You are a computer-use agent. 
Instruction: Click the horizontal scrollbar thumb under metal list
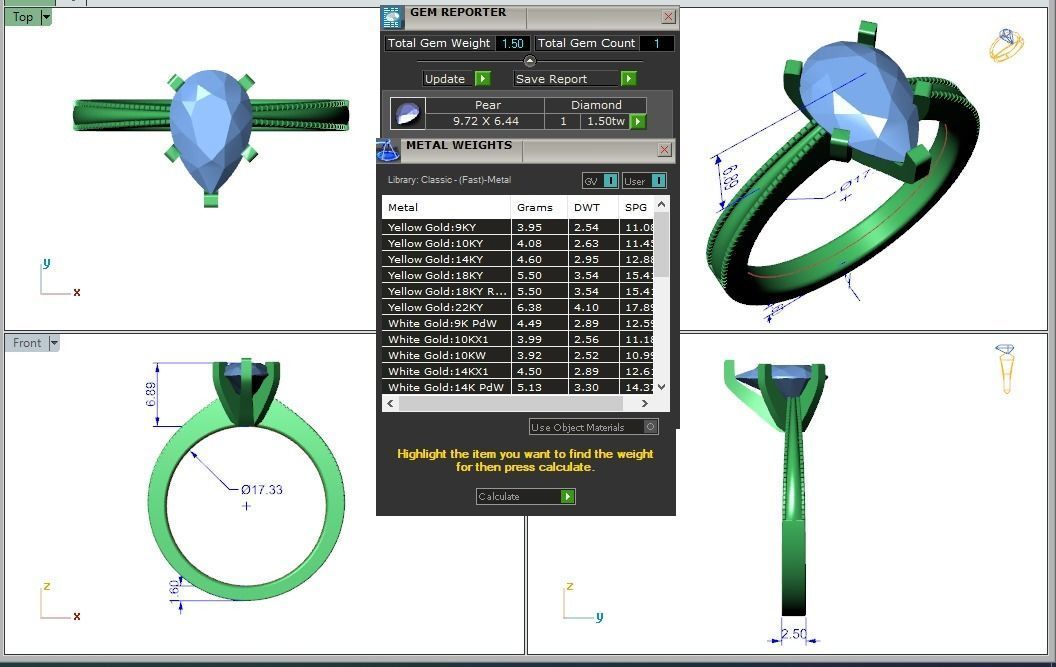pyautogui.click(x=510, y=404)
